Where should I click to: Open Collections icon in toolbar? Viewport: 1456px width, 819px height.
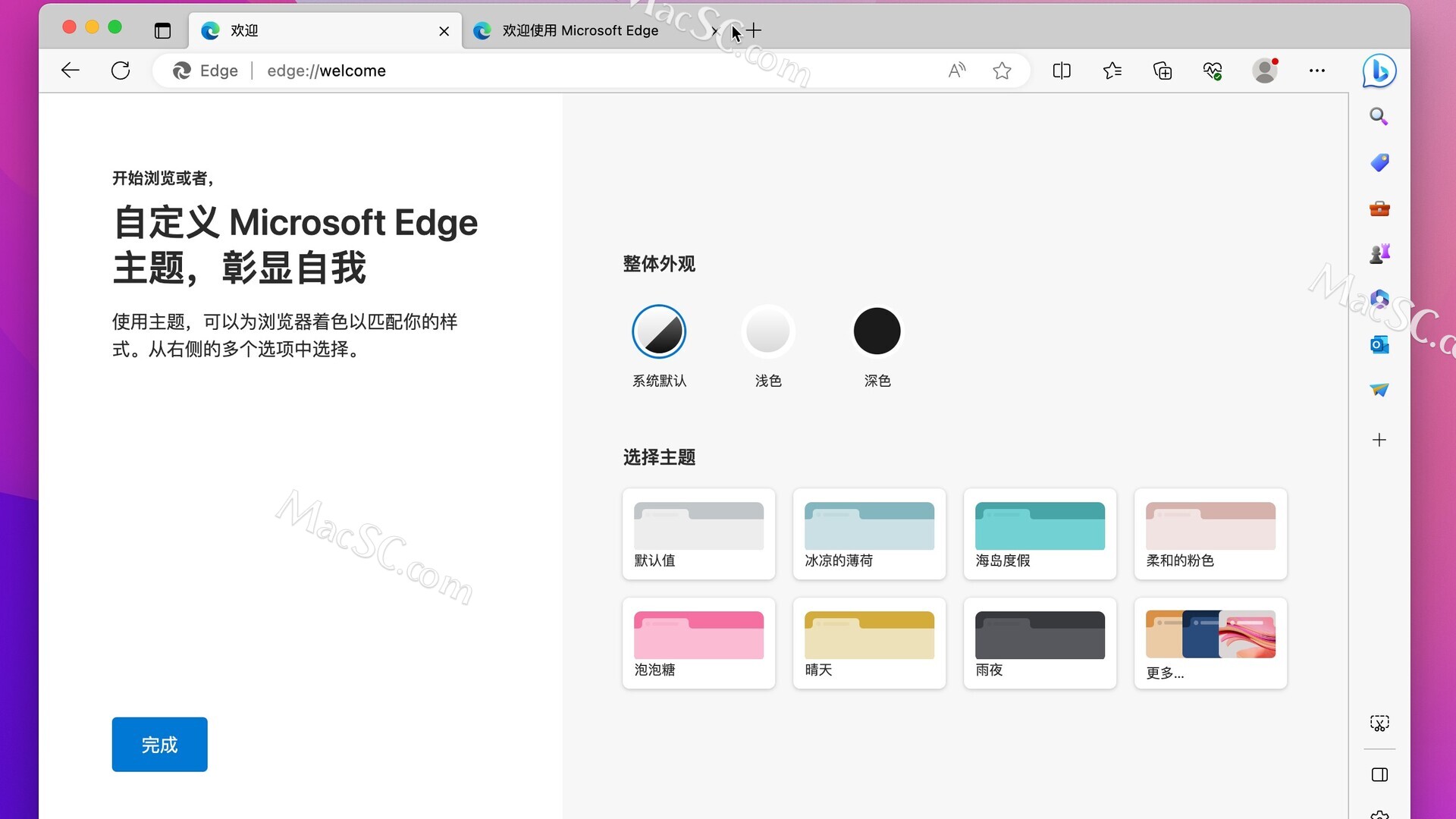[x=1163, y=71]
